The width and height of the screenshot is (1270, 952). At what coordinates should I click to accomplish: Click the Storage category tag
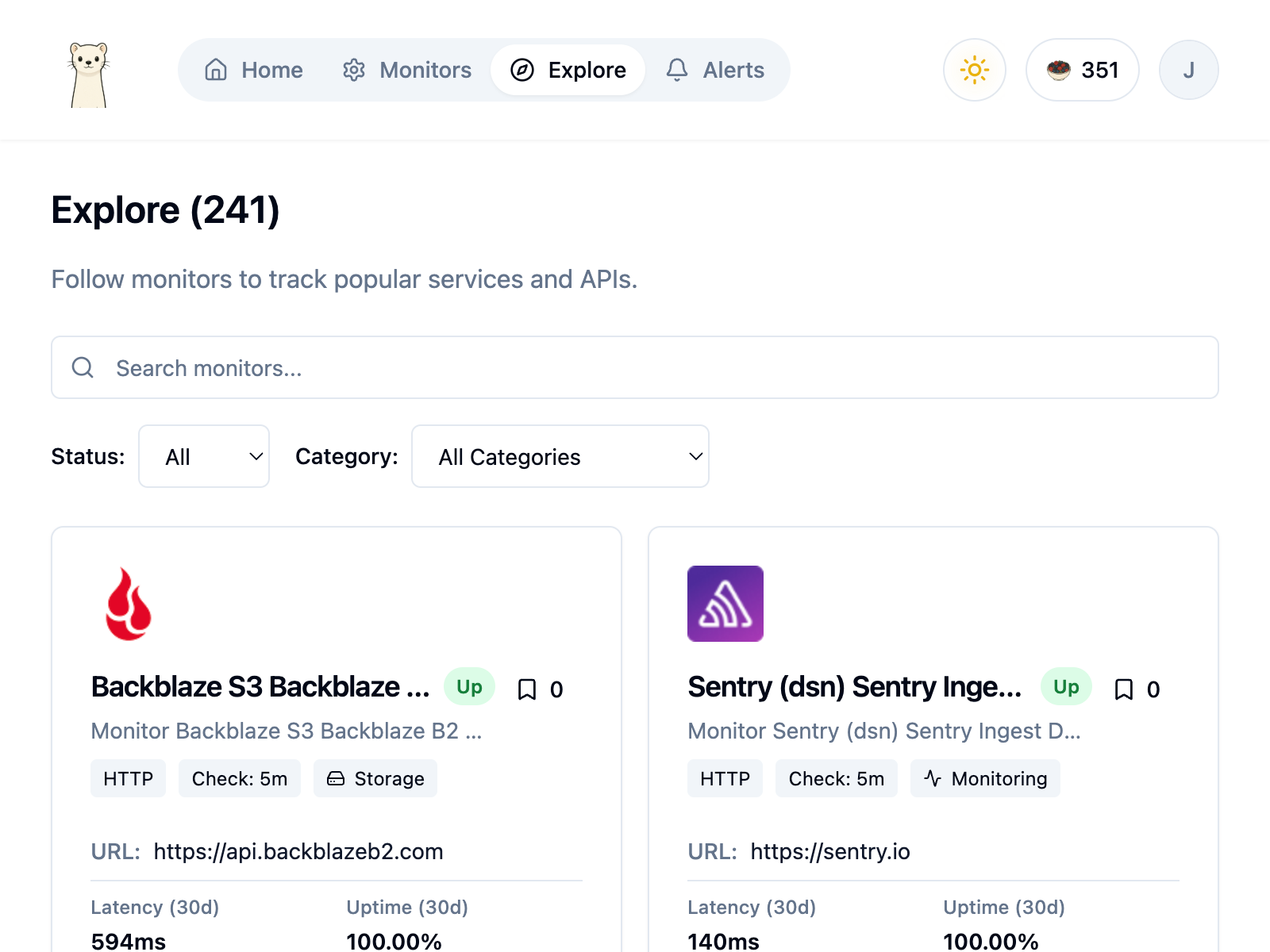tap(375, 778)
